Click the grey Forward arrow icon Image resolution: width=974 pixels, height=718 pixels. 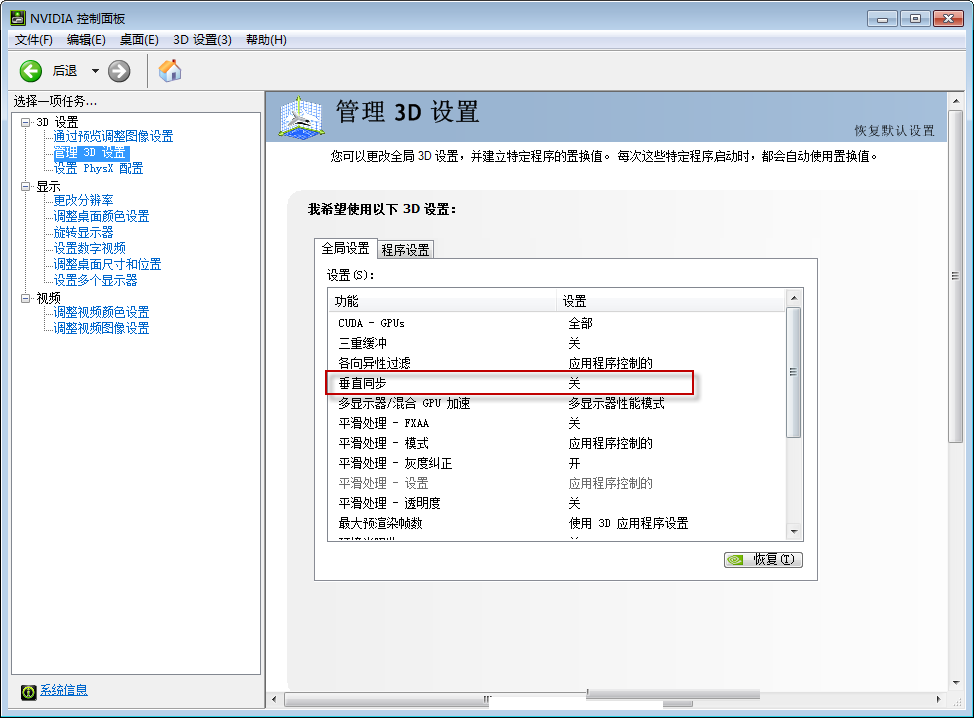point(119,71)
